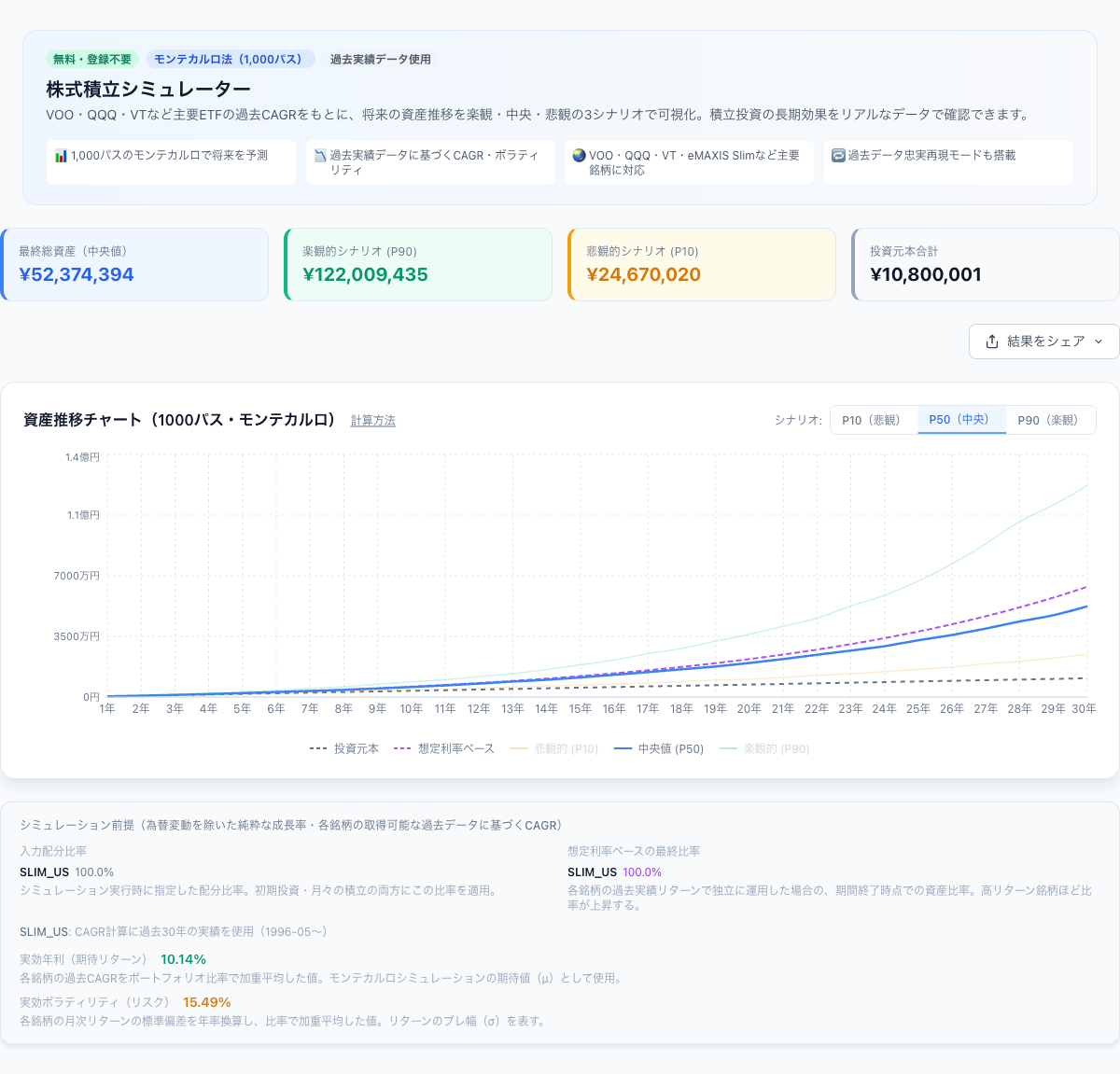
Task: Click the 3500万円 y-axis label
Action: 77,636
